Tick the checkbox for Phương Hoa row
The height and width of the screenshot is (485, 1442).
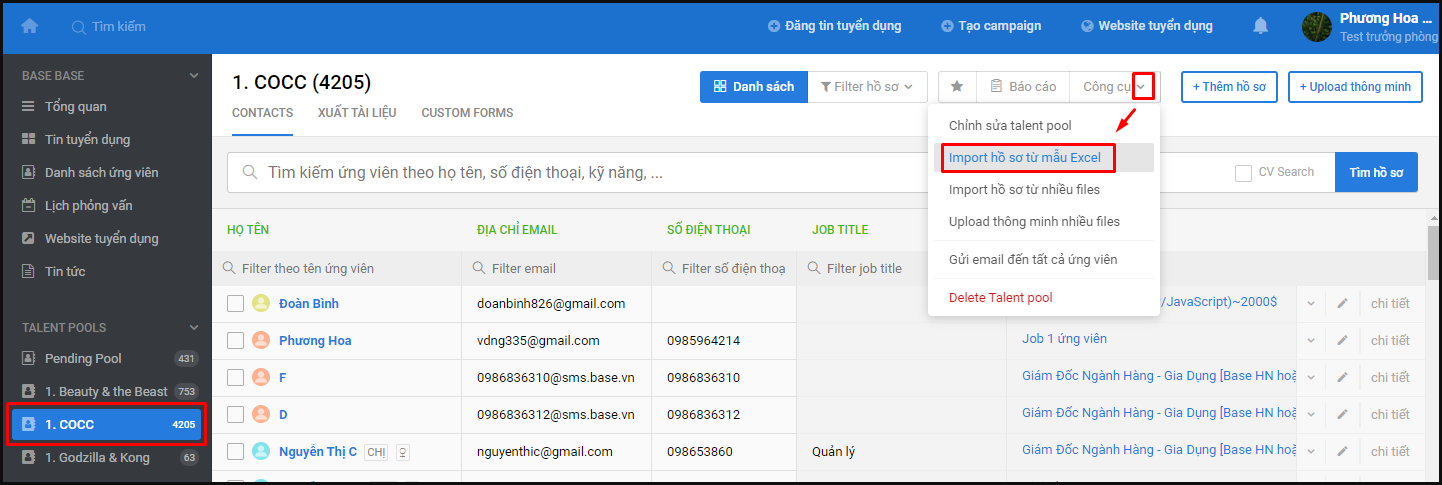point(236,341)
